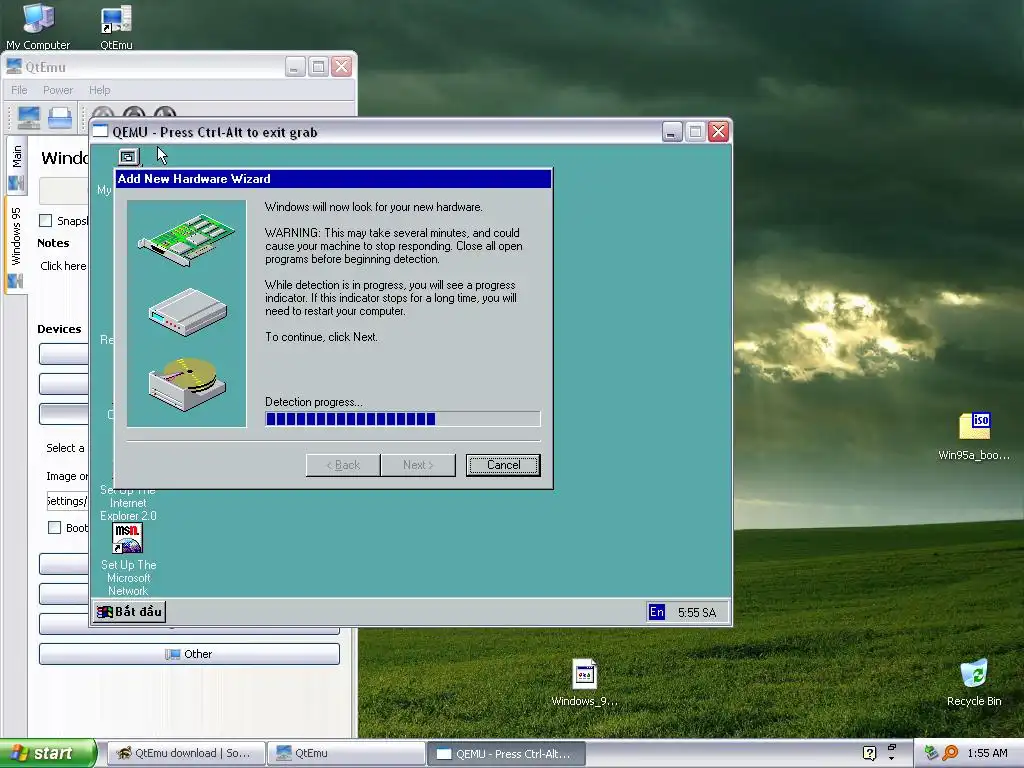The image size is (1024, 768).
Task: Click the 1:55 AM system clock
Action: coord(987,754)
